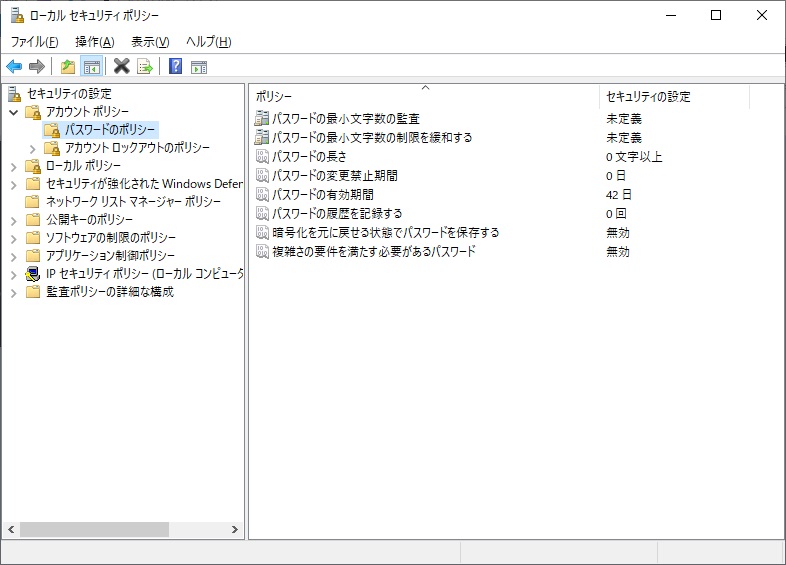Open Help via the blue question mark icon
786x565 pixels.
[175, 66]
